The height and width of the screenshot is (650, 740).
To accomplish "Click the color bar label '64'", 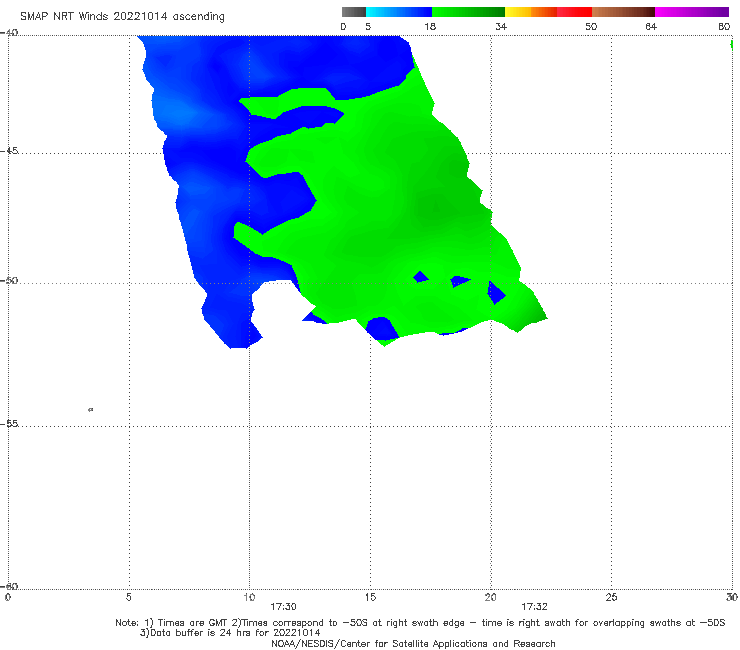I will [651, 26].
